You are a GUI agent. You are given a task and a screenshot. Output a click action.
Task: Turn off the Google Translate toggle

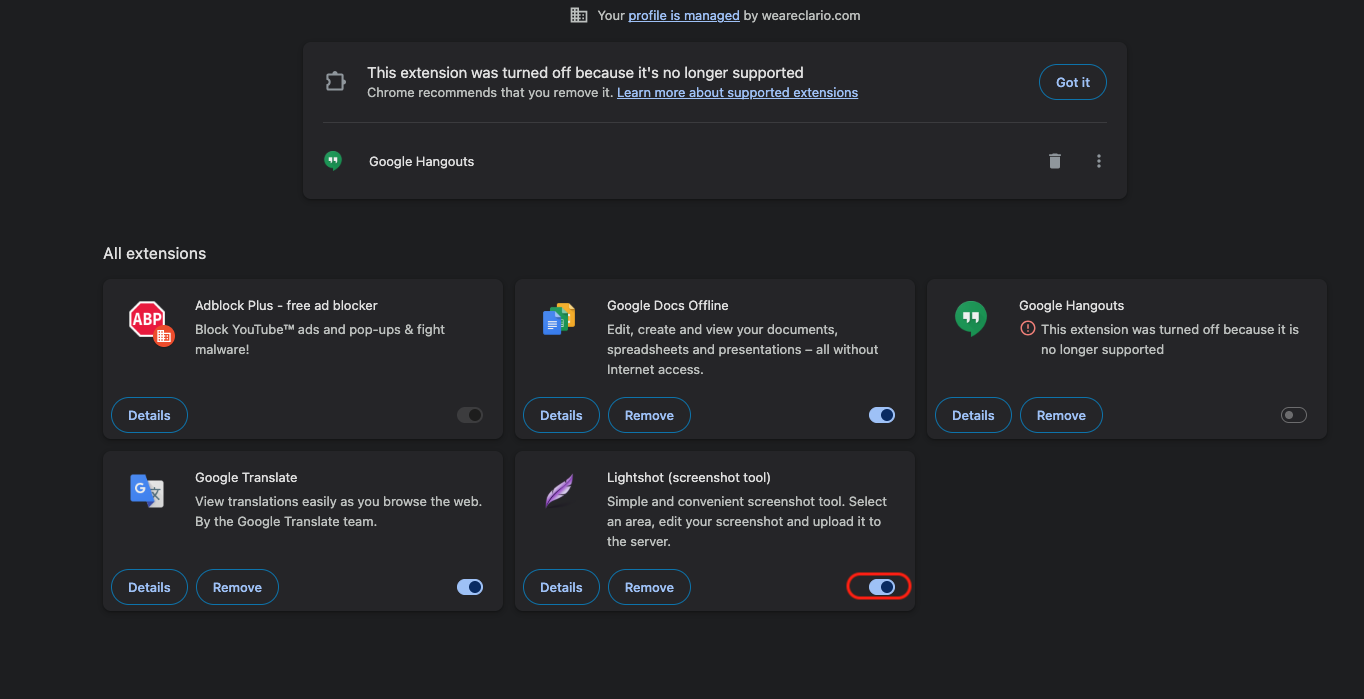click(470, 587)
